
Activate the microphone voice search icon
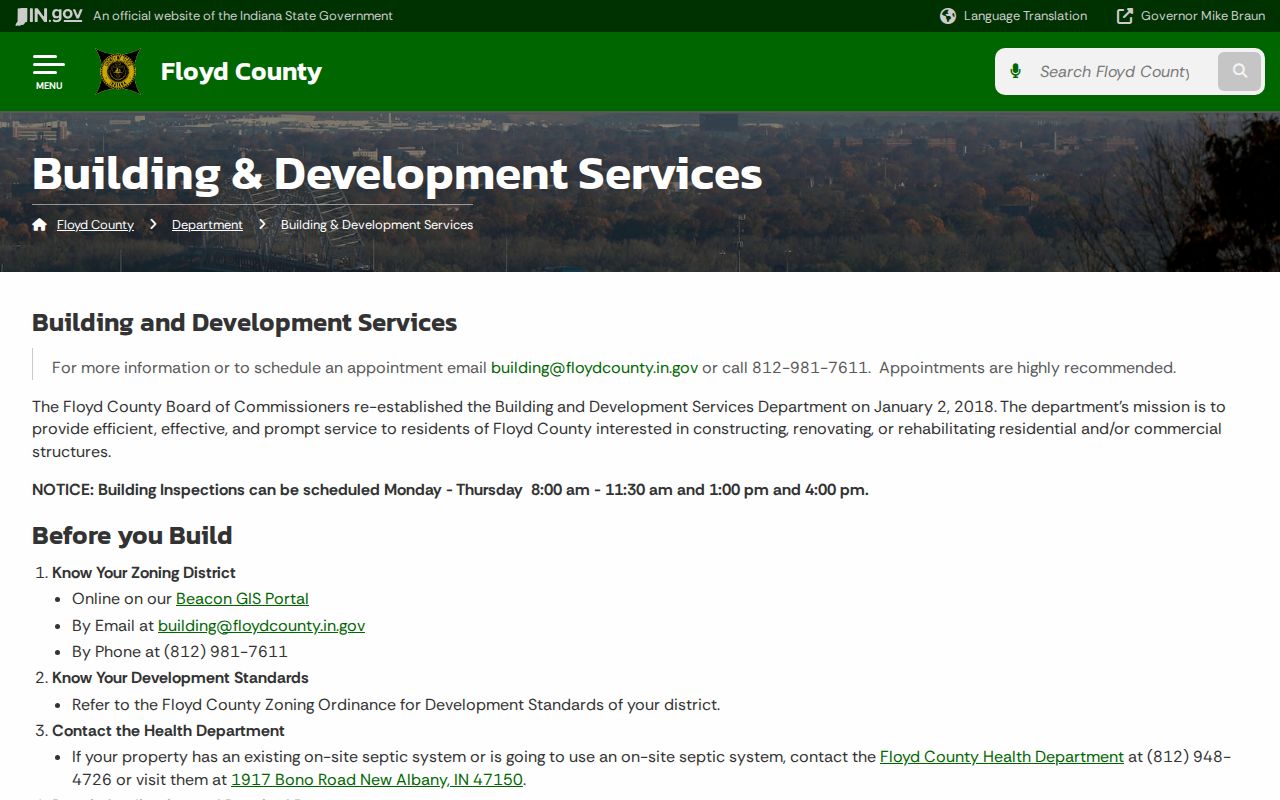(1016, 71)
